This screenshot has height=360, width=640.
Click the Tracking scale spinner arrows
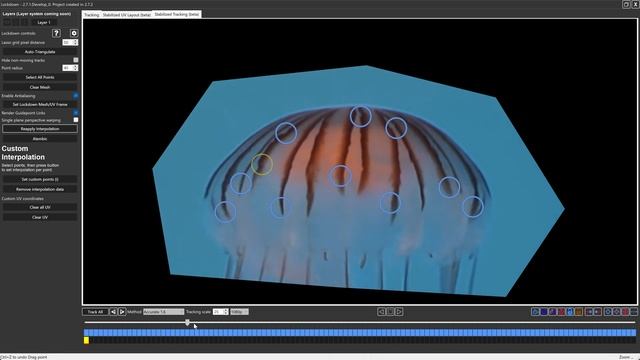(226, 312)
